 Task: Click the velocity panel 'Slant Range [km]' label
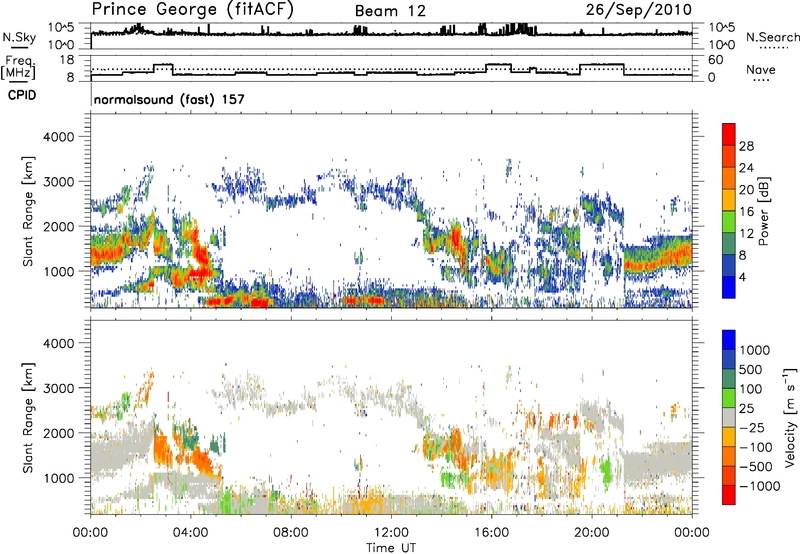tap(29, 418)
